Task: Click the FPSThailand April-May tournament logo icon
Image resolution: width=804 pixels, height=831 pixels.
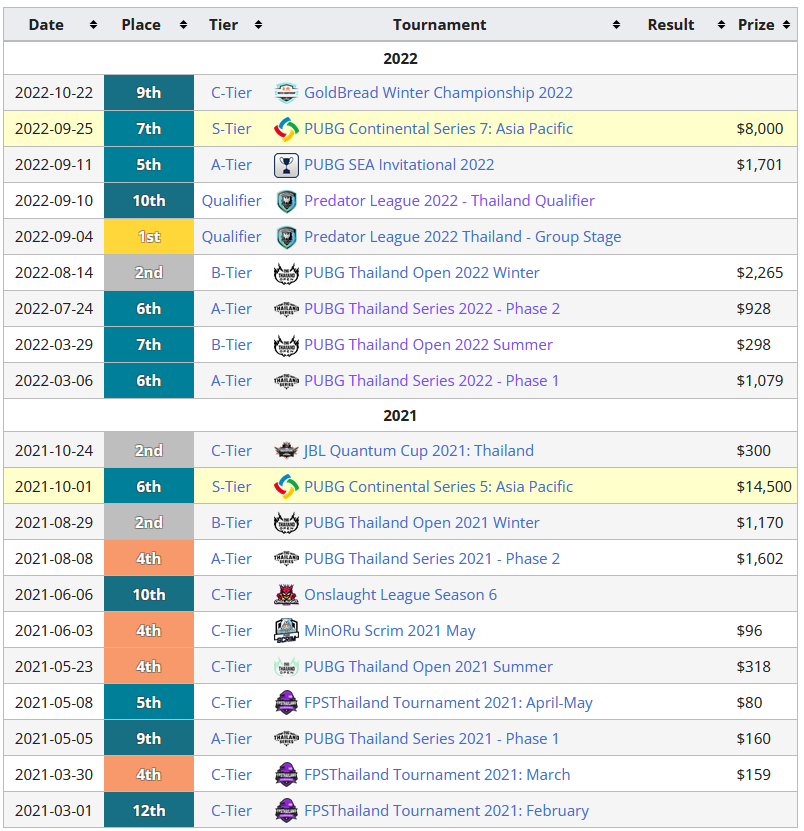Action: pos(286,703)
